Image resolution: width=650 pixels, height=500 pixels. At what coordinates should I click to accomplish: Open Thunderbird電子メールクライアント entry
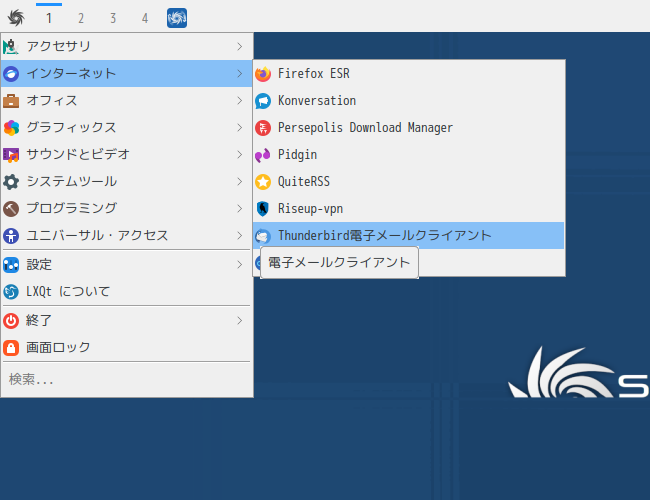coord(409,235)
